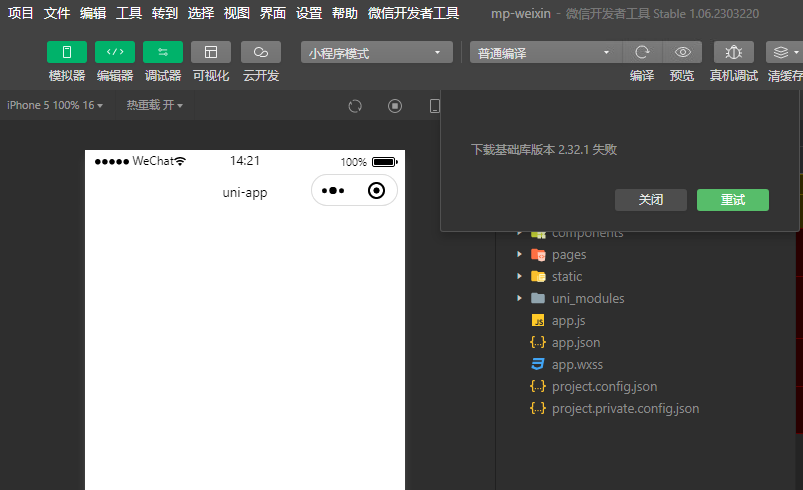Open the 项目 menu

(20, 13)
